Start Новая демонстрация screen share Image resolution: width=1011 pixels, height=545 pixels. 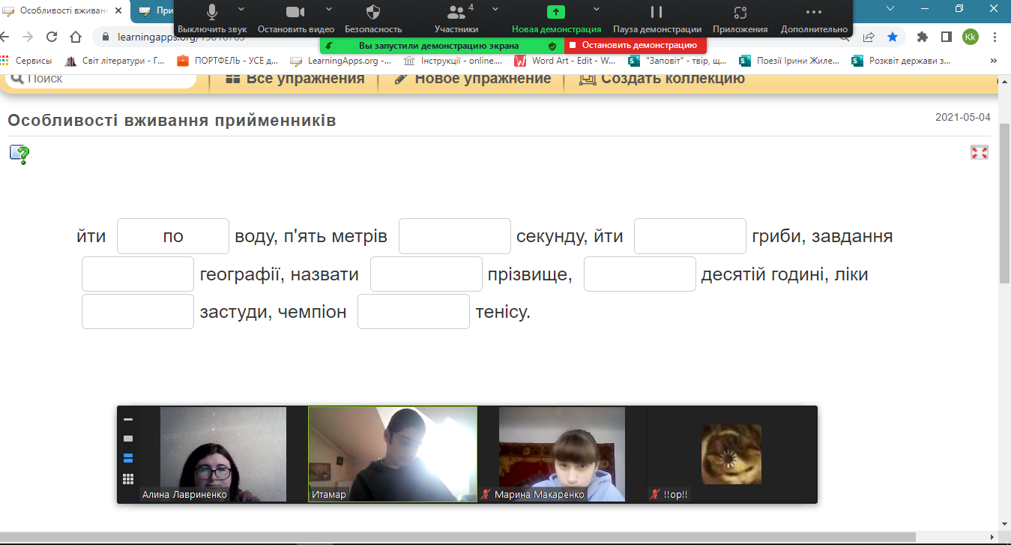(x=556, y=17)
